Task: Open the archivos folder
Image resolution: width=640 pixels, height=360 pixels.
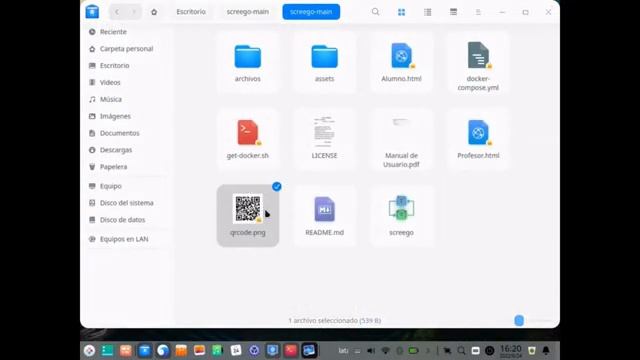Action: point(247,62)
